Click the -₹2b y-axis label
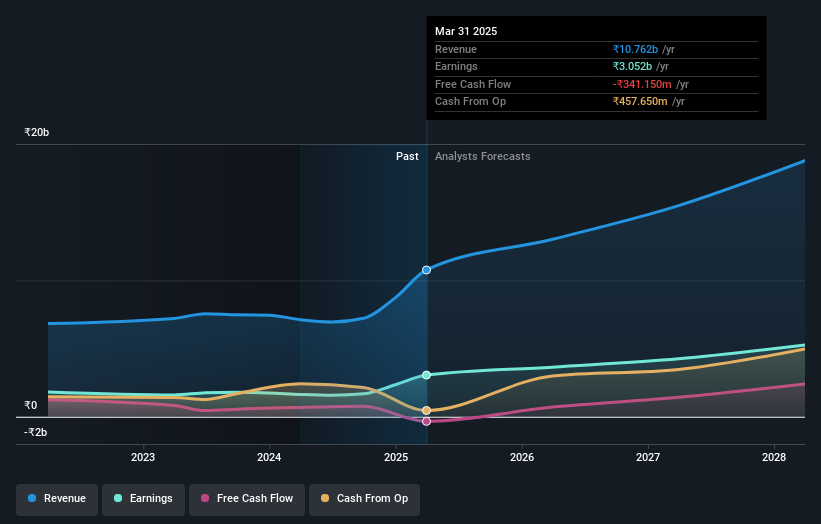 coord(36,432)
